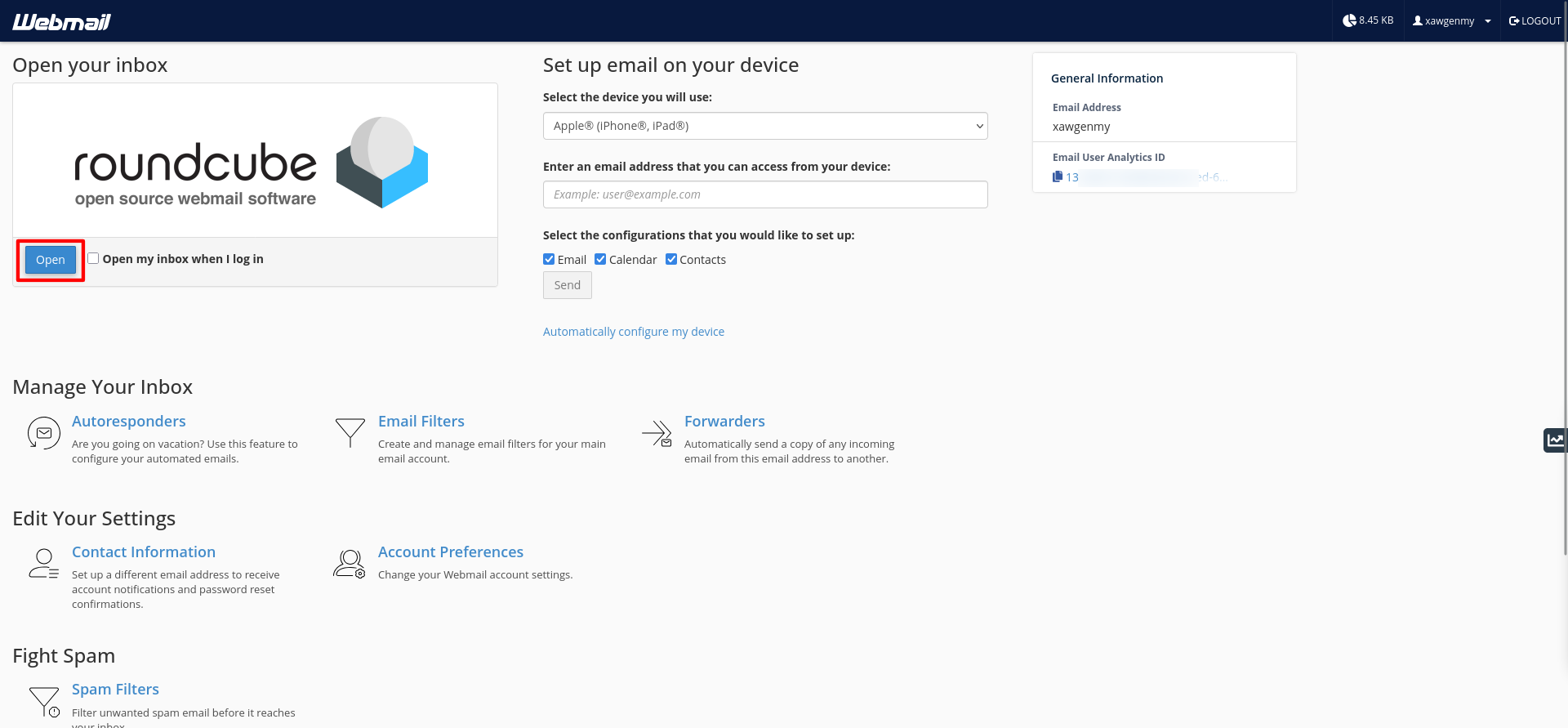Click the General Information heading
1568x728 pixels.
click(1107, 78)
